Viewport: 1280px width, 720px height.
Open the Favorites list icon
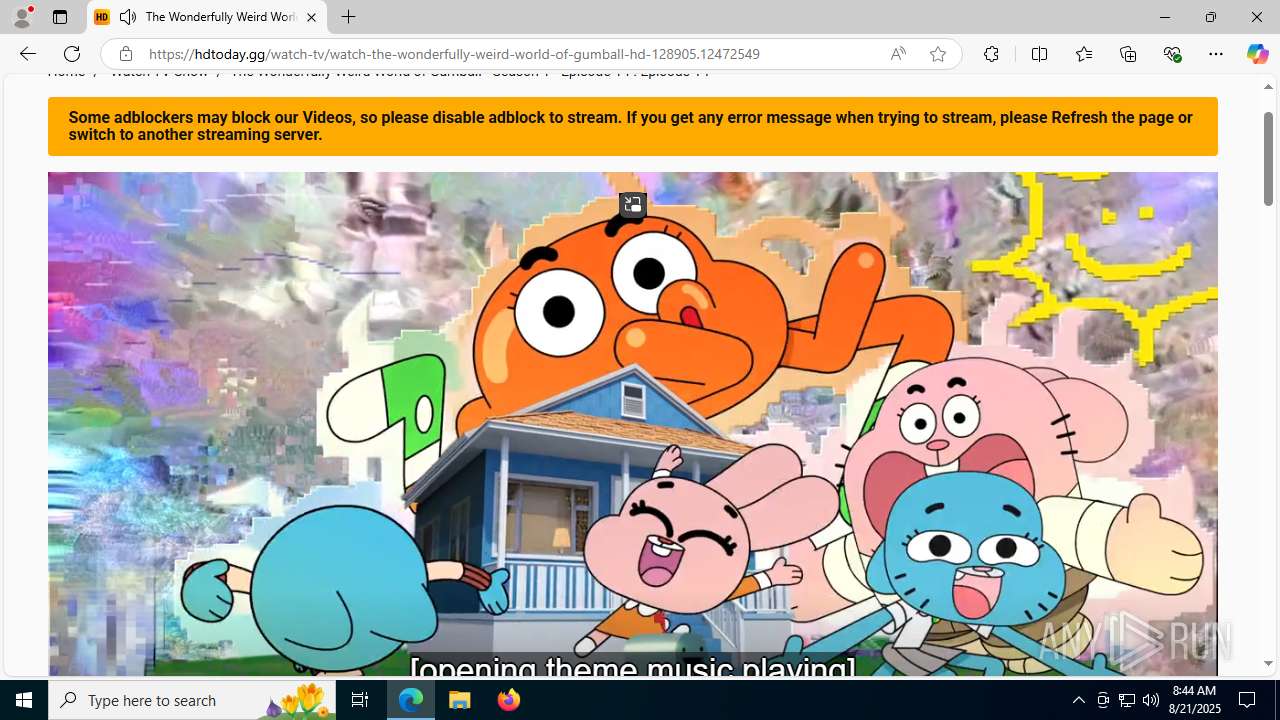1084,54
